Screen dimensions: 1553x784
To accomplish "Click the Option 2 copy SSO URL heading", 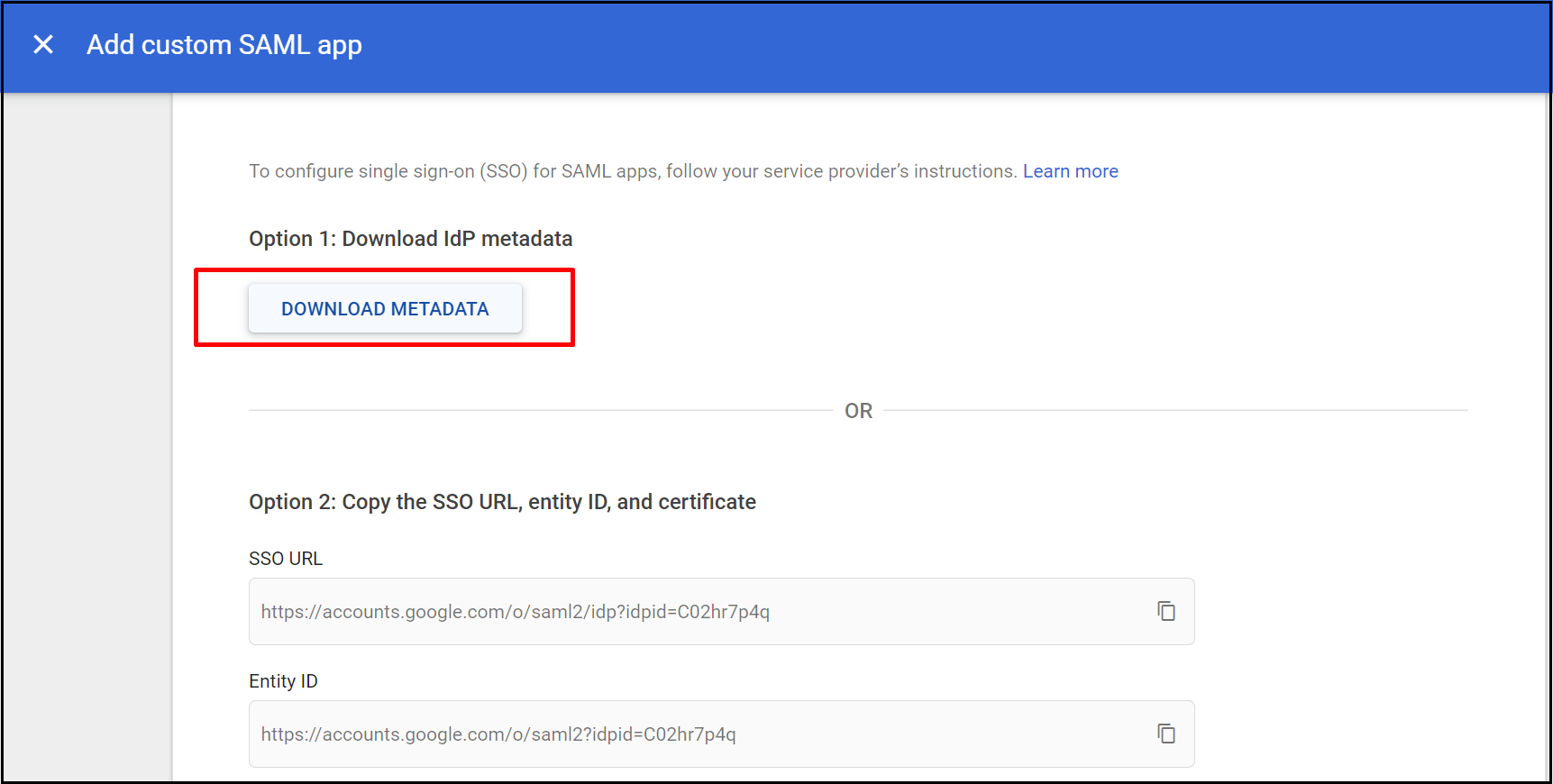I will [502, 502].
